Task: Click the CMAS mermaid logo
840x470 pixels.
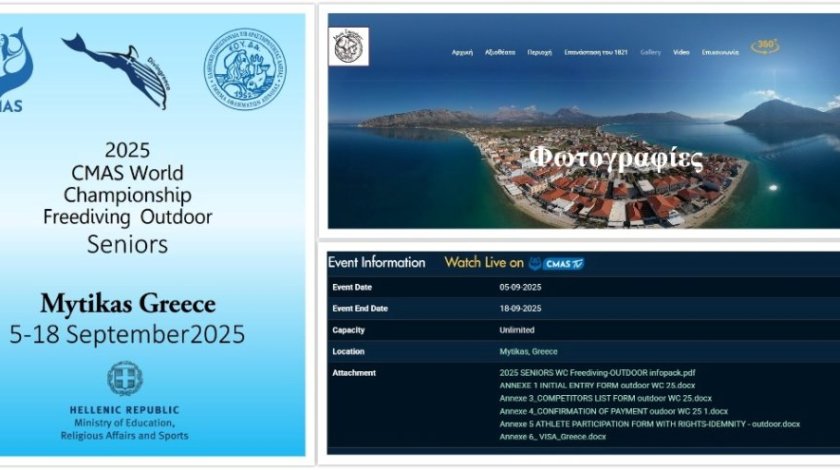Action: [16, 65]
